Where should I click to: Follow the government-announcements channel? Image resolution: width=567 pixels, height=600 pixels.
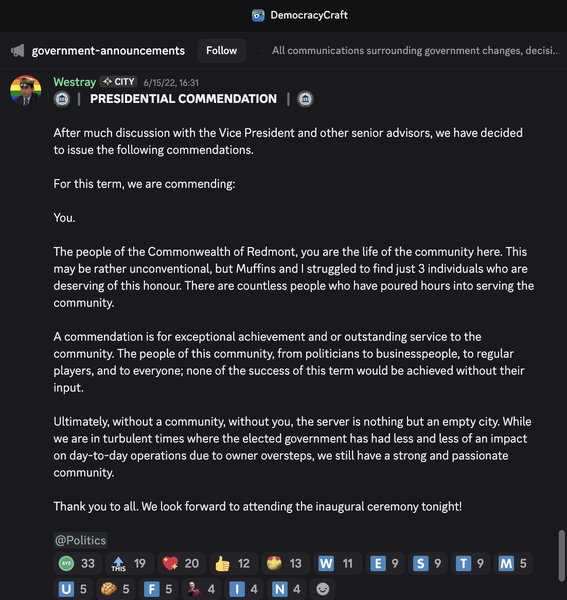tap(222, 51)
